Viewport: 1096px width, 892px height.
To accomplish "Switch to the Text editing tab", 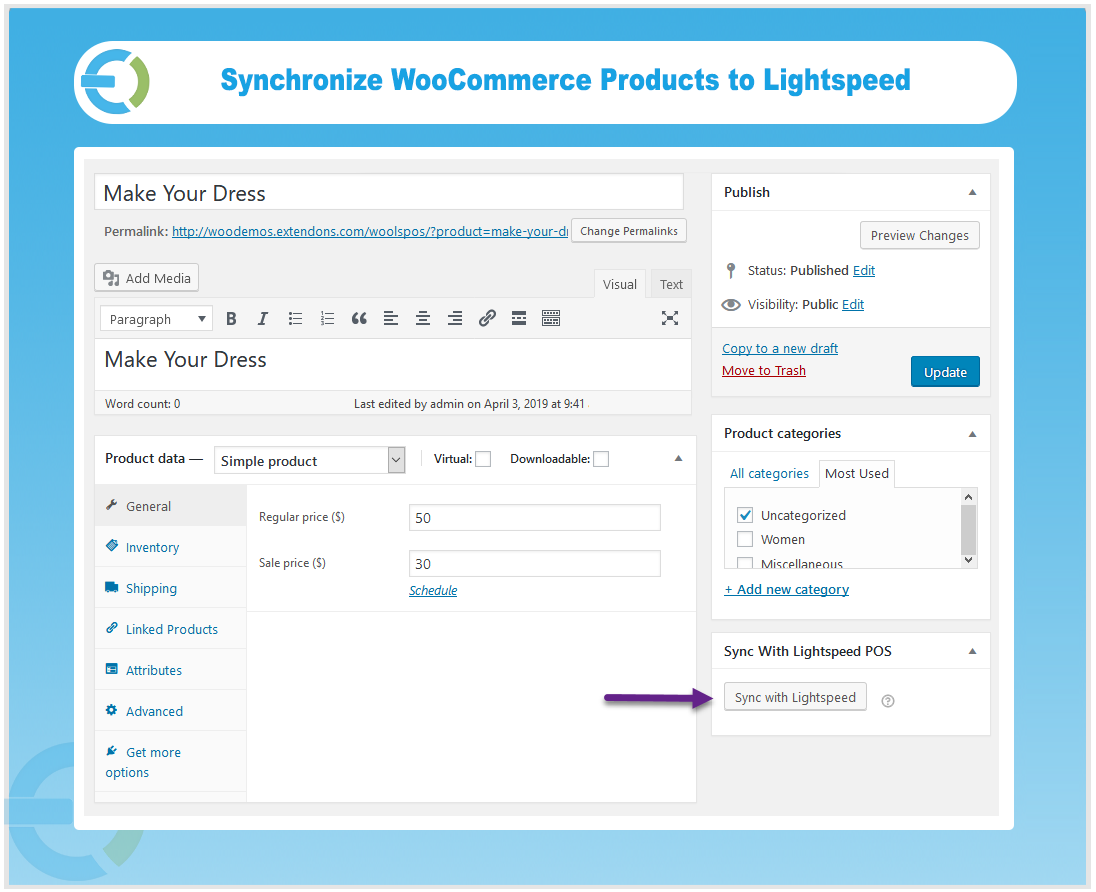I will tap(670, 283).
